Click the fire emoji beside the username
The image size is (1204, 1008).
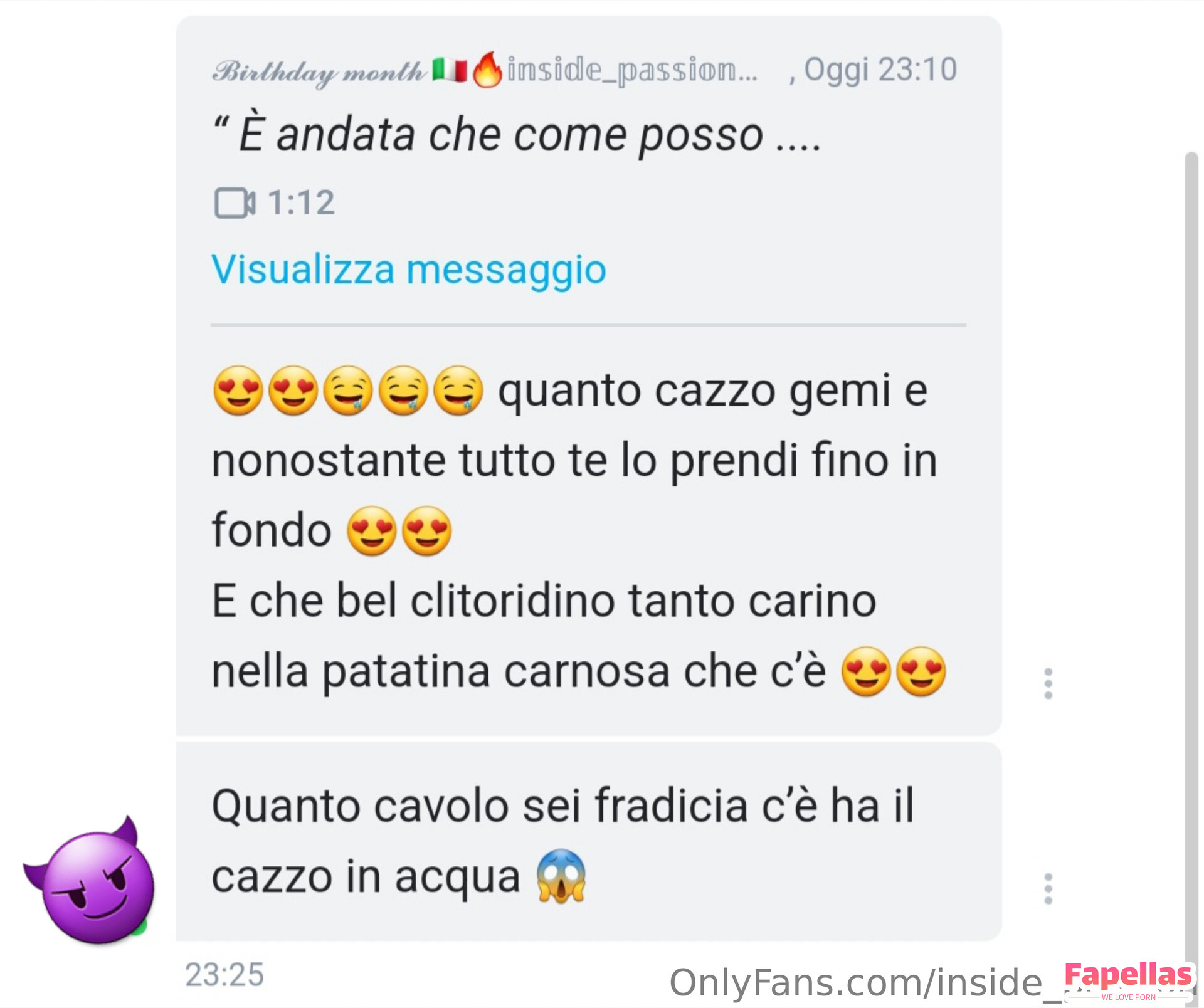(487, 68)
